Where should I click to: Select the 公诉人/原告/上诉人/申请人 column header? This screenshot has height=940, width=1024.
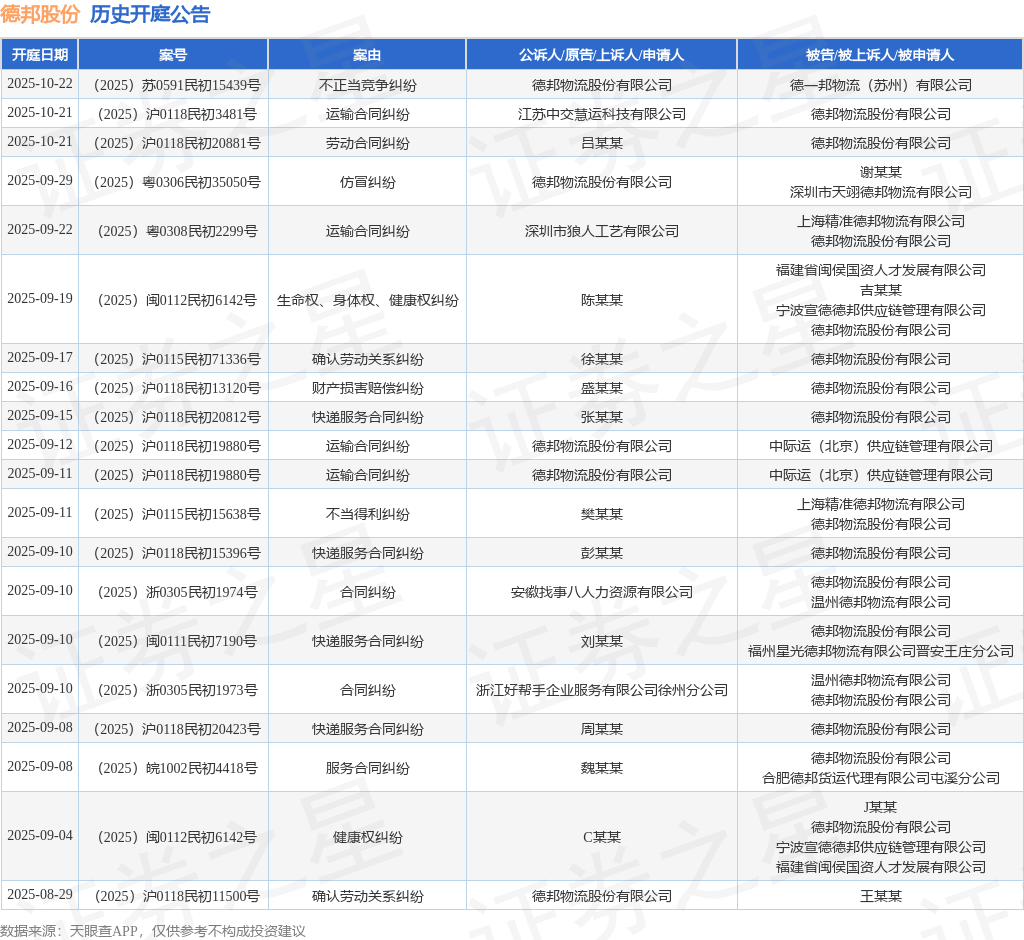click(x=601, y=55)
